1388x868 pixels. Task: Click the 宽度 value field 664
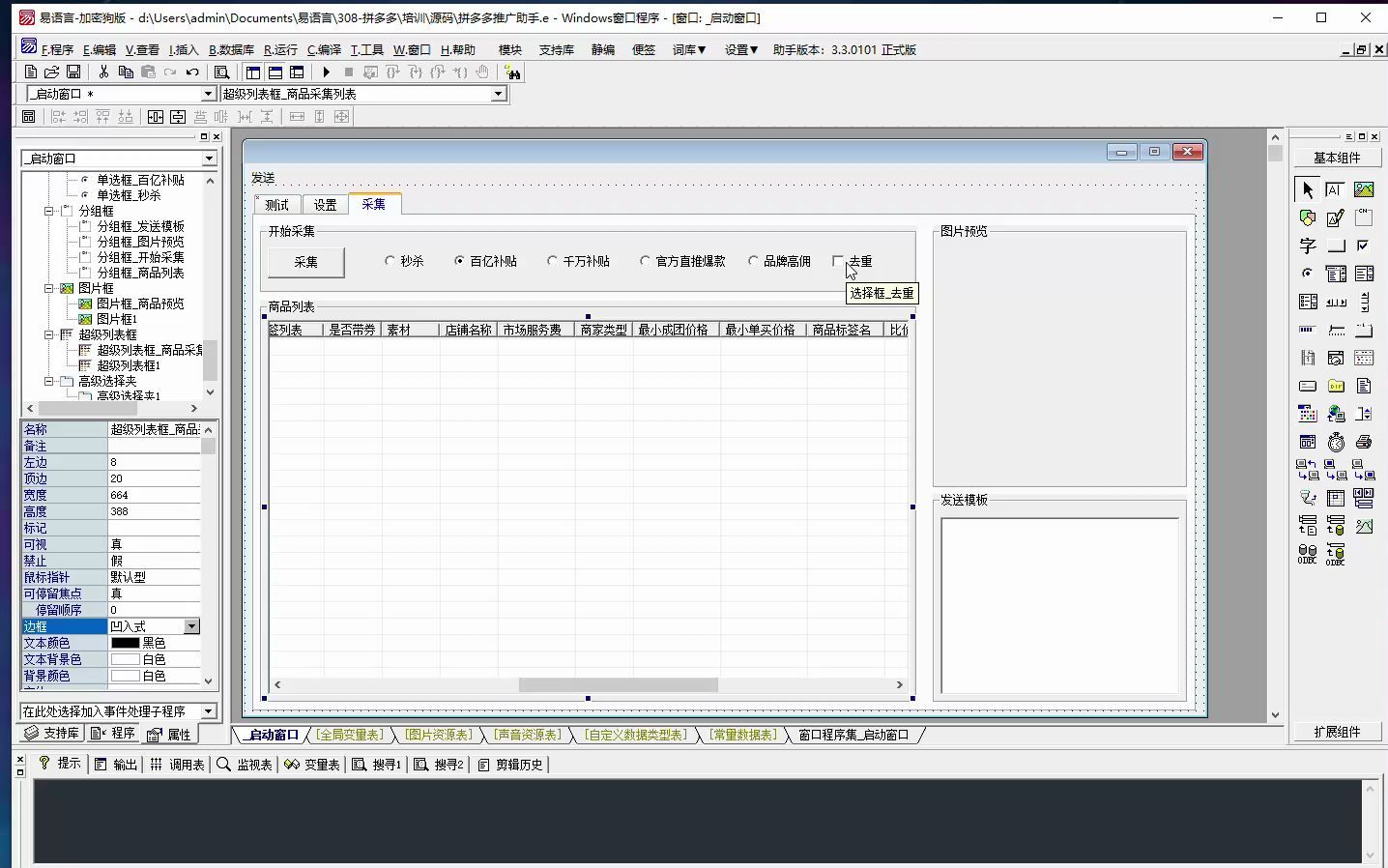point(154,495)
